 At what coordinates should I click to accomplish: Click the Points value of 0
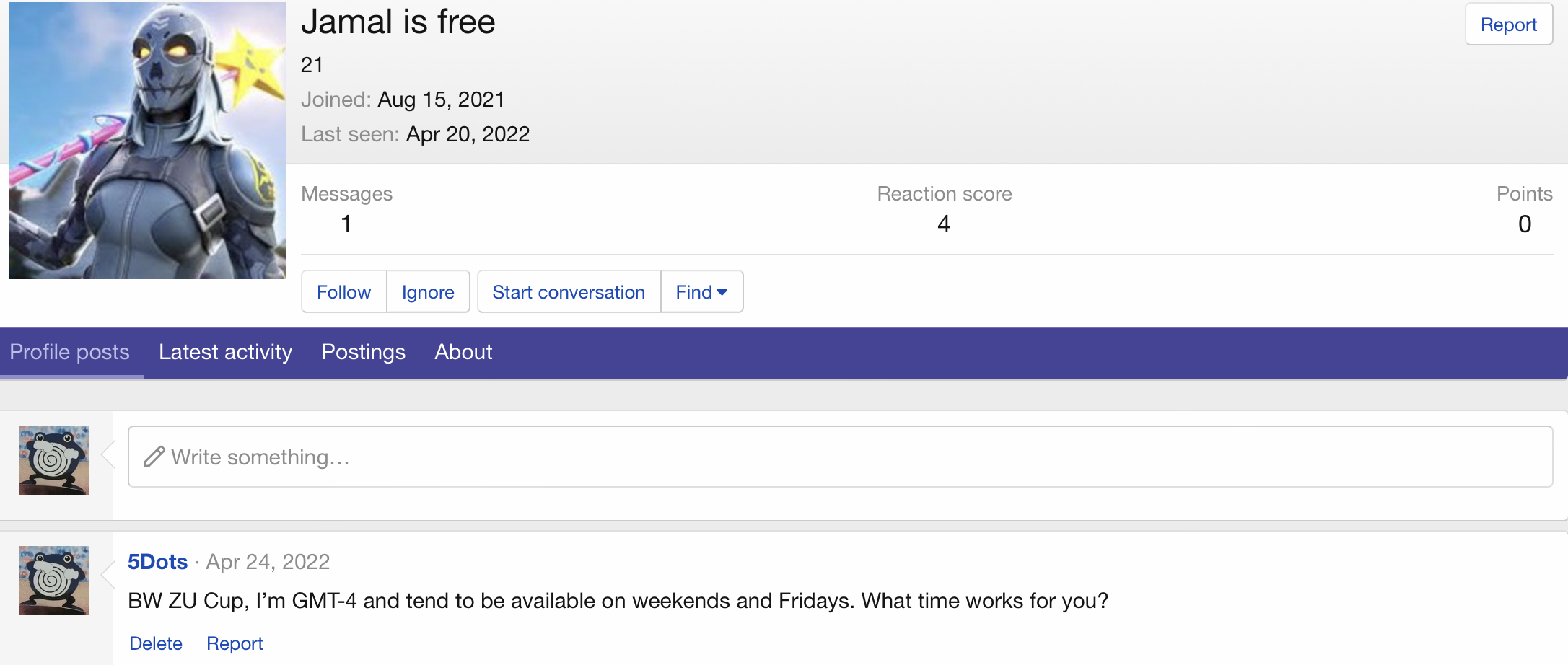pos(1524,224)
